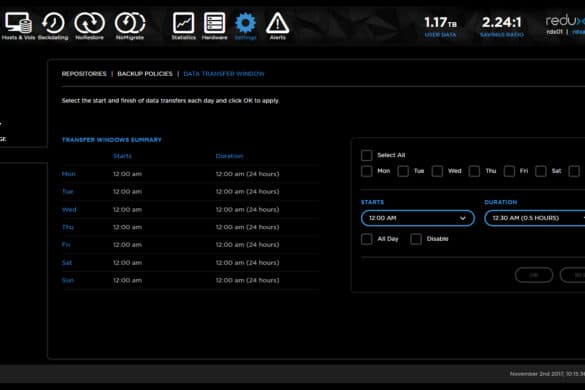Switch to the Repositories tab
585x390 pixels.
click(84, 74)
